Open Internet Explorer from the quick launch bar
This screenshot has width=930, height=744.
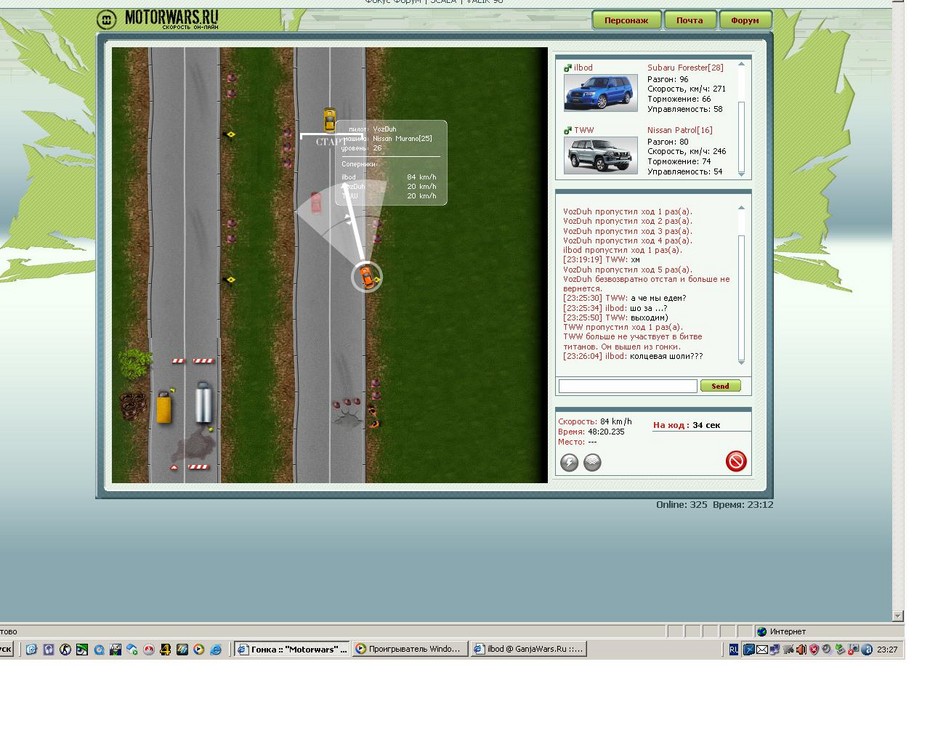[216, 649]
